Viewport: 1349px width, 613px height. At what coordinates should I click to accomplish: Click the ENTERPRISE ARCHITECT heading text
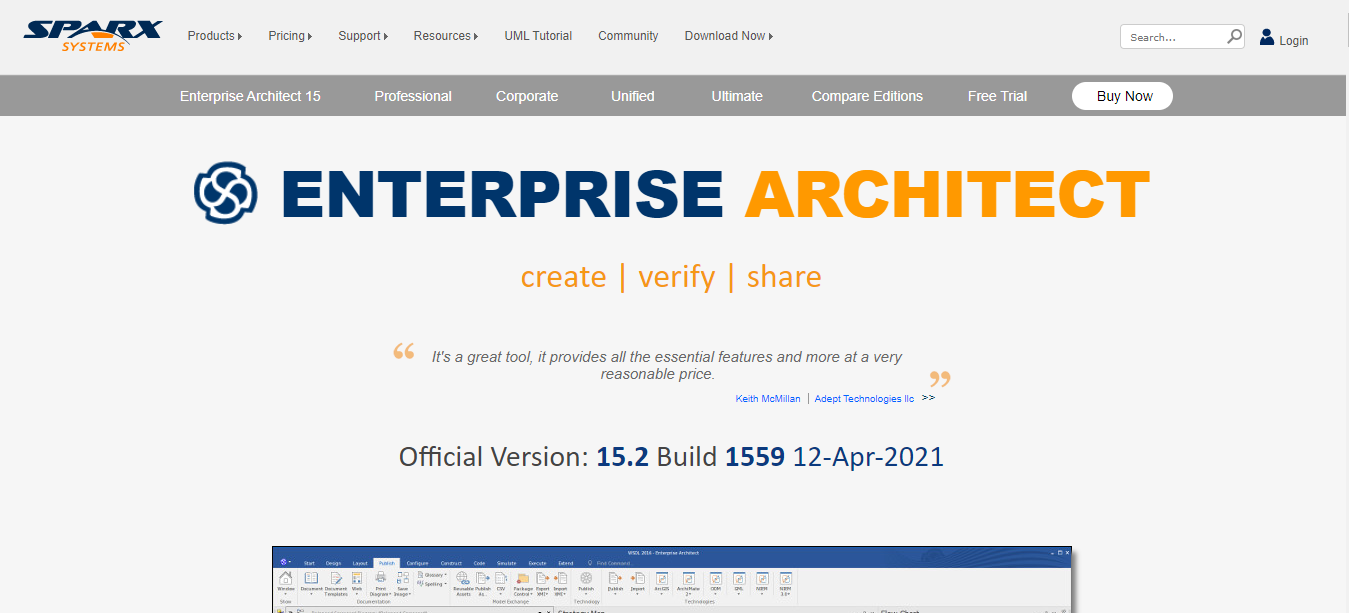715,194
